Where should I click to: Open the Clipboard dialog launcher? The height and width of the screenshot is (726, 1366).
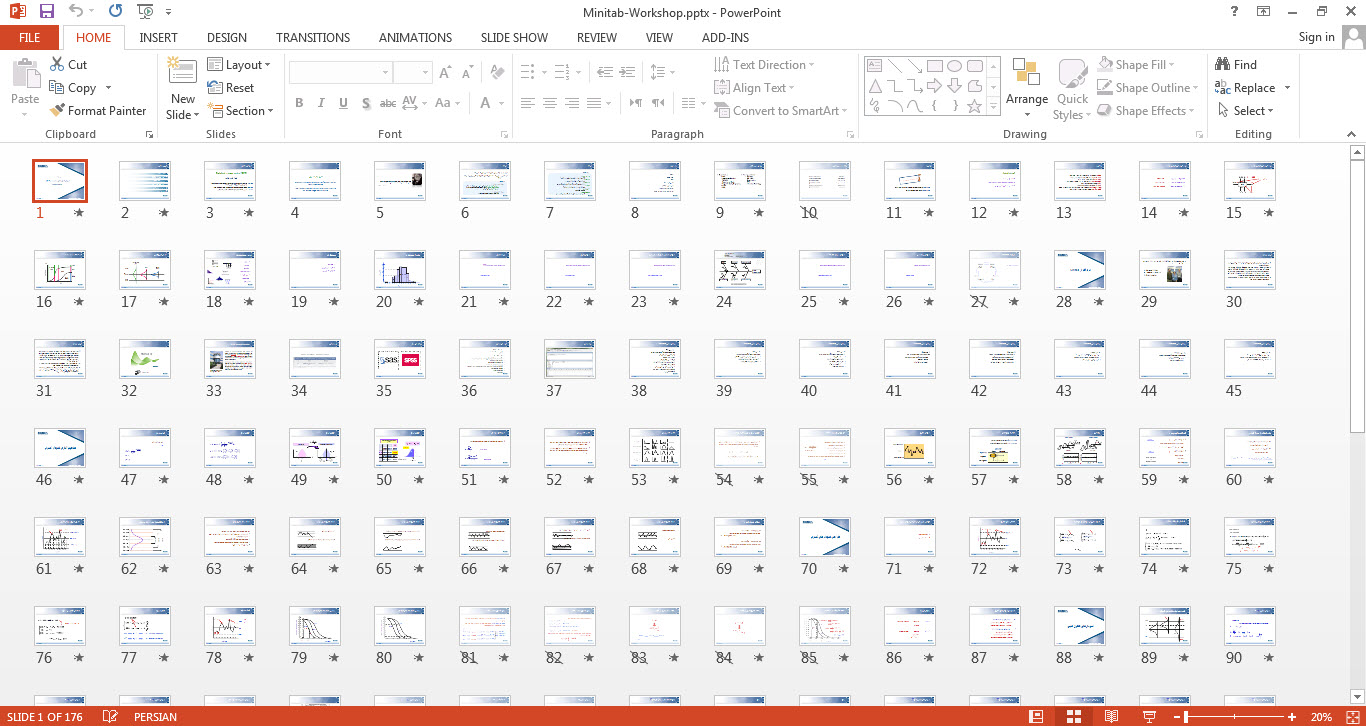click(x=150, y=134)
